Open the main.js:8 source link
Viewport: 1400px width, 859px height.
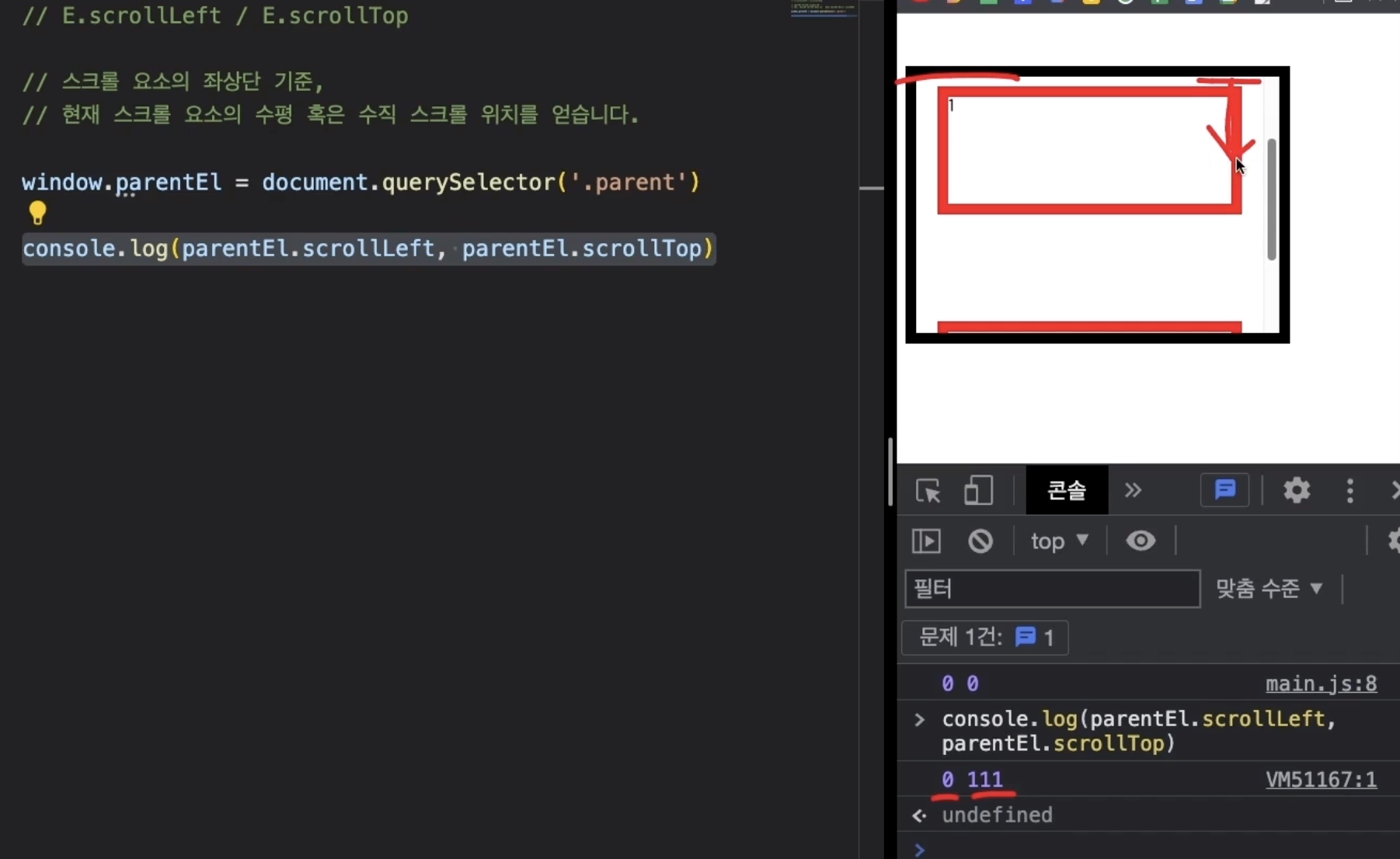[1321, 683]
